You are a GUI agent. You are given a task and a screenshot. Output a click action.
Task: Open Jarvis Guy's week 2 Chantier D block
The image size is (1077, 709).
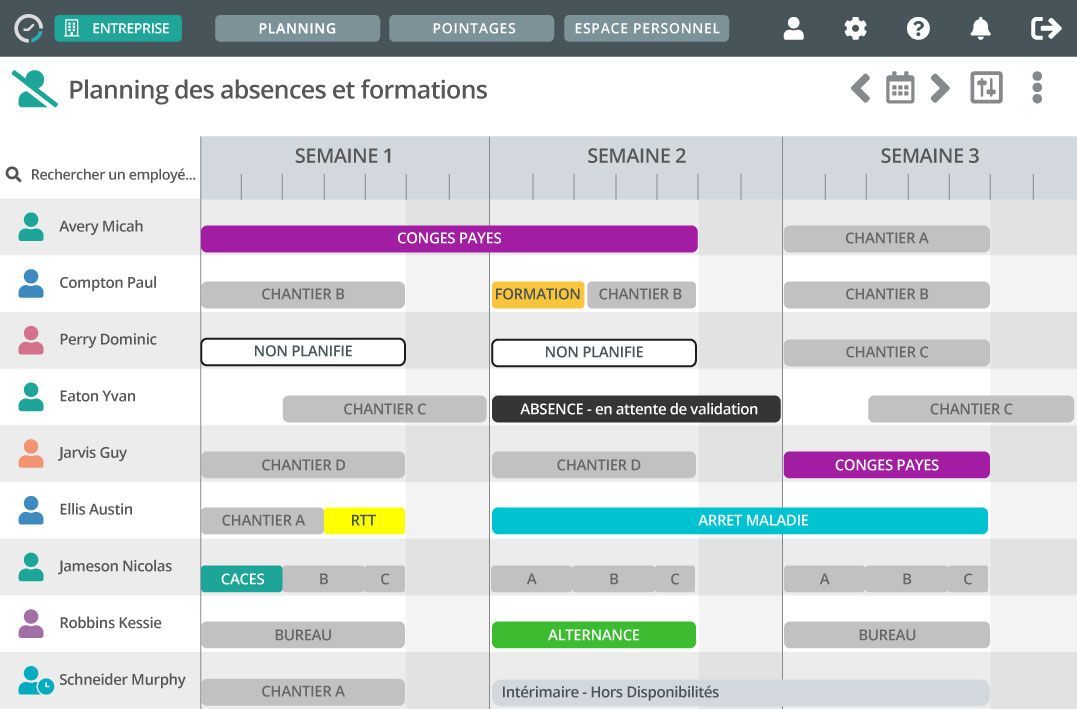click(594, 465)
